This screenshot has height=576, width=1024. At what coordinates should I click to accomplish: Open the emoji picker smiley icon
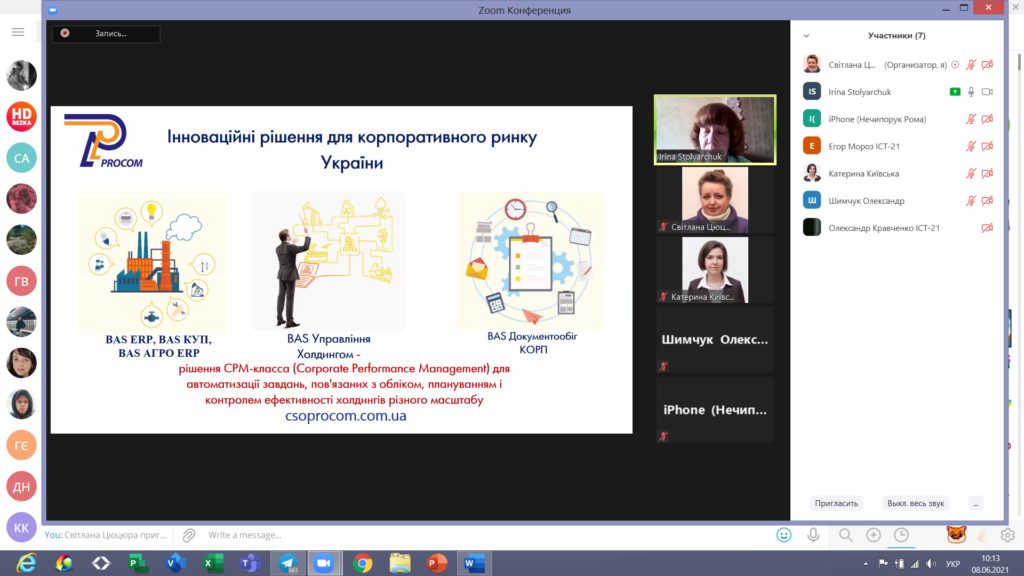tap(784, 535)
